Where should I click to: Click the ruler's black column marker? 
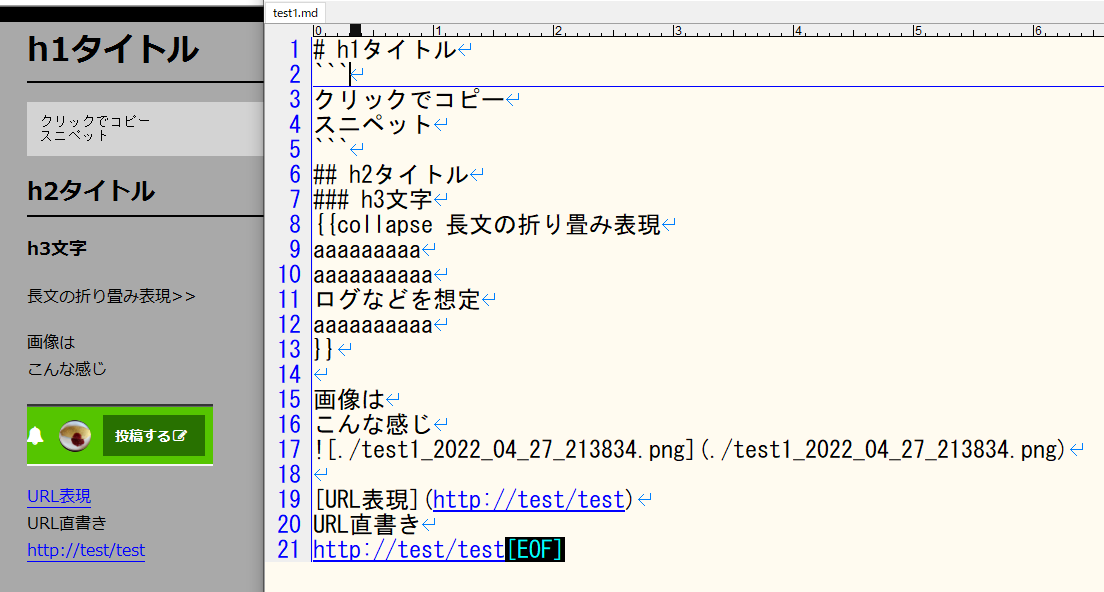pyautogui.click(x=356, y=30)
